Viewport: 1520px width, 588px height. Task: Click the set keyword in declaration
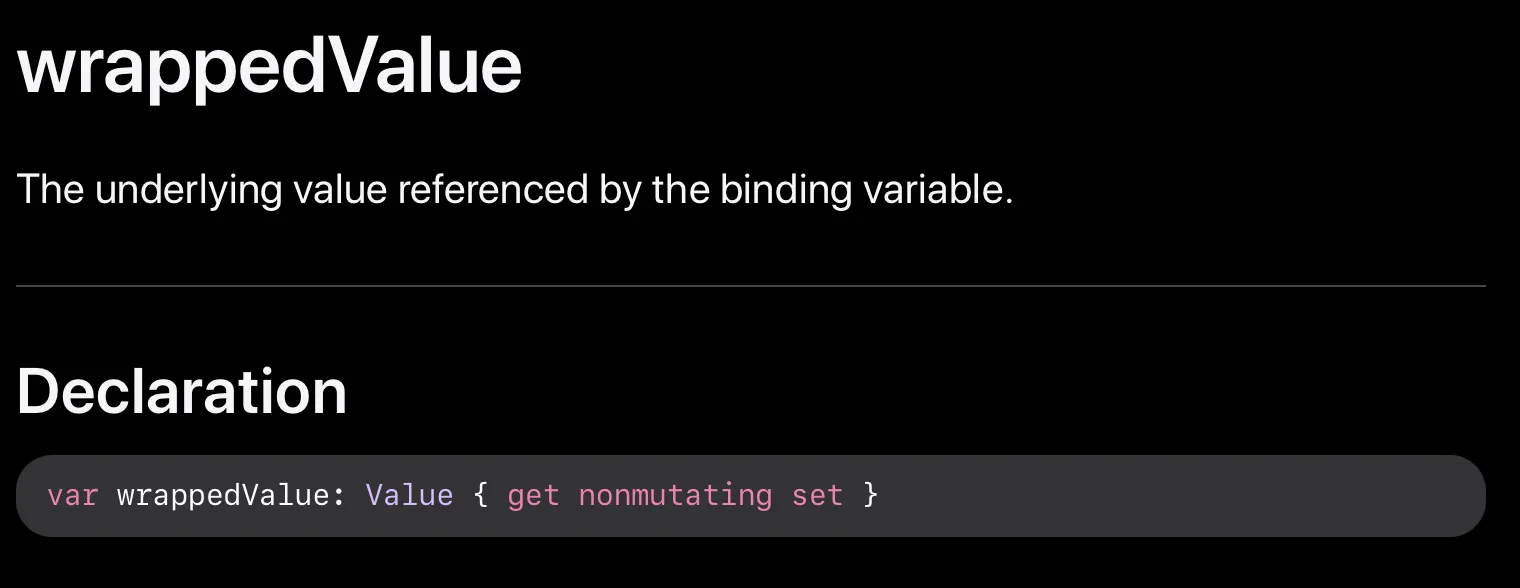coord(817,495)
